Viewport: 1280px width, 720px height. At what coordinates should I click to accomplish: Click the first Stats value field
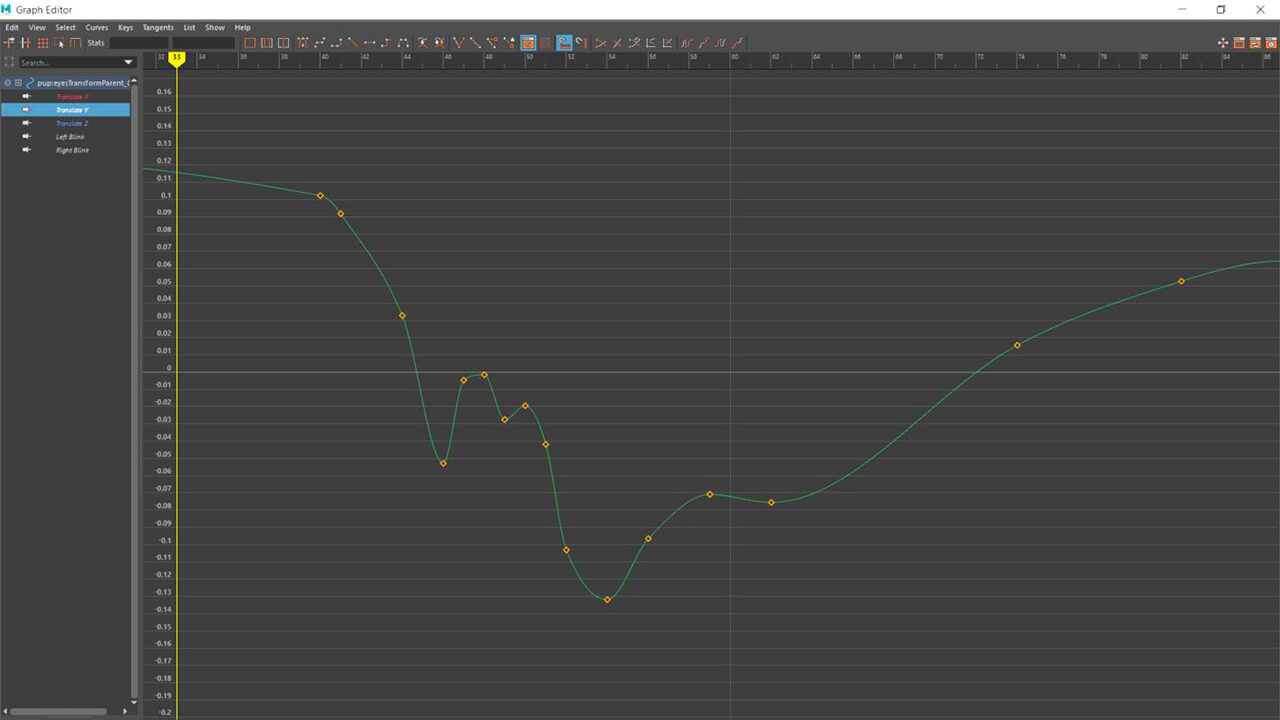[139, 43]
